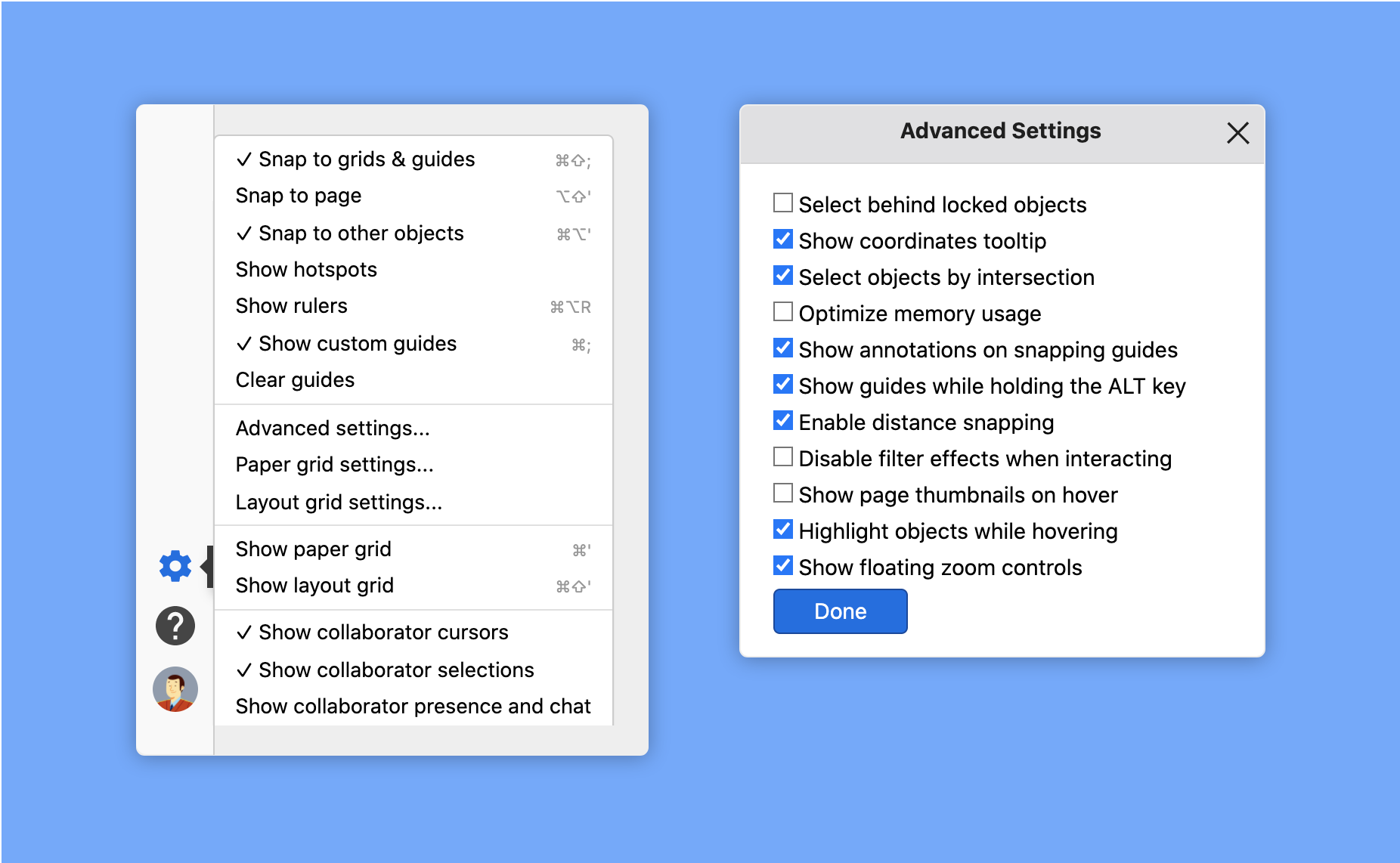Open help via question mark icon
The height and width of the screenshot is (863, 1400).
(175, 626)
